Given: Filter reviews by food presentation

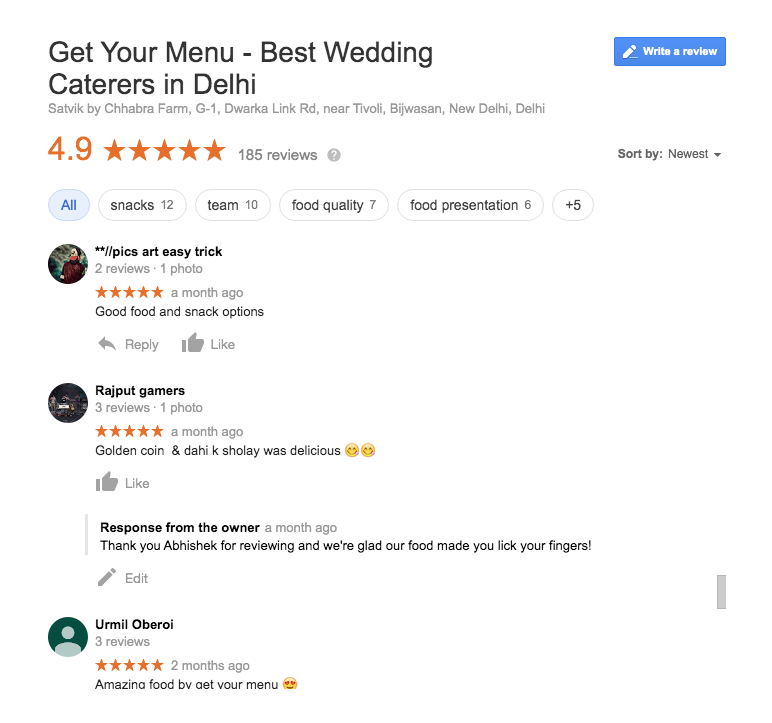Looking at the screenshot, I should click(471, 205).
